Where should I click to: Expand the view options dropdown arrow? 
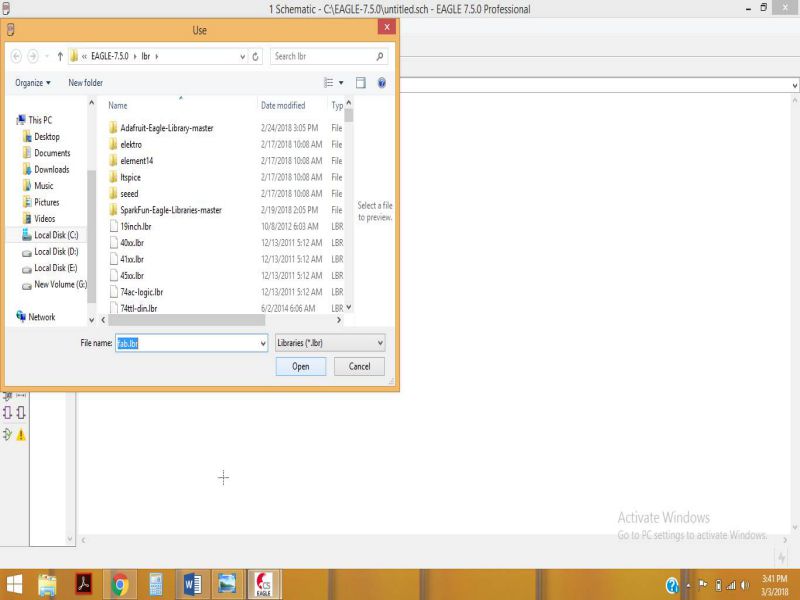coord(341,83)
